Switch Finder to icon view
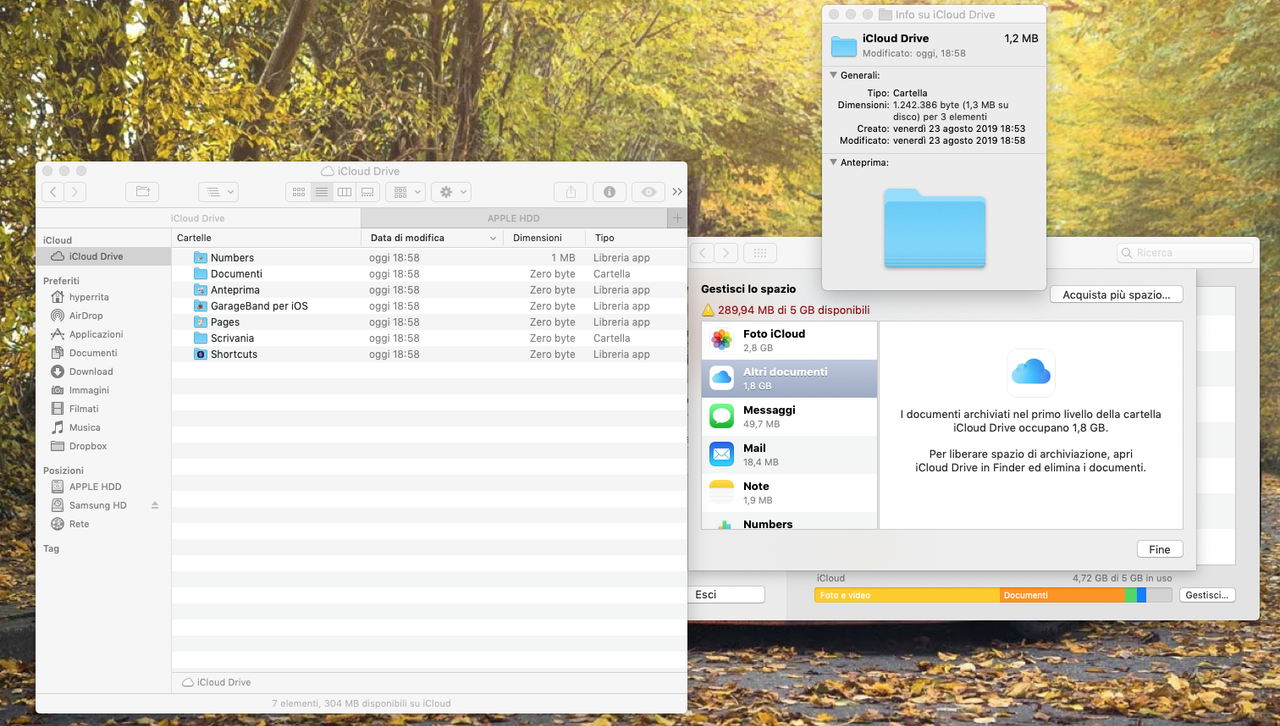 (298, 192)
